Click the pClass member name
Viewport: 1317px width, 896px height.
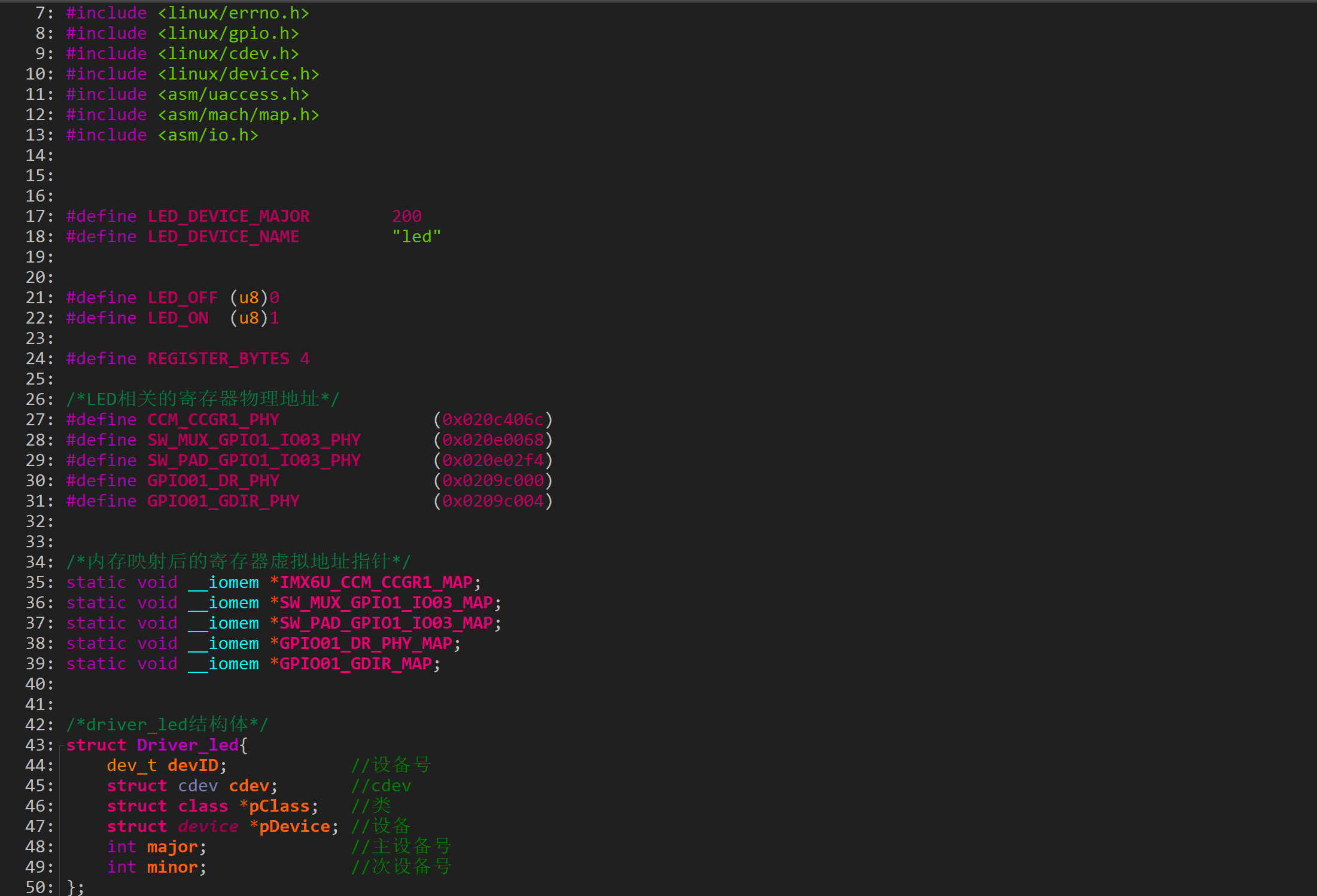coord(279,806)
